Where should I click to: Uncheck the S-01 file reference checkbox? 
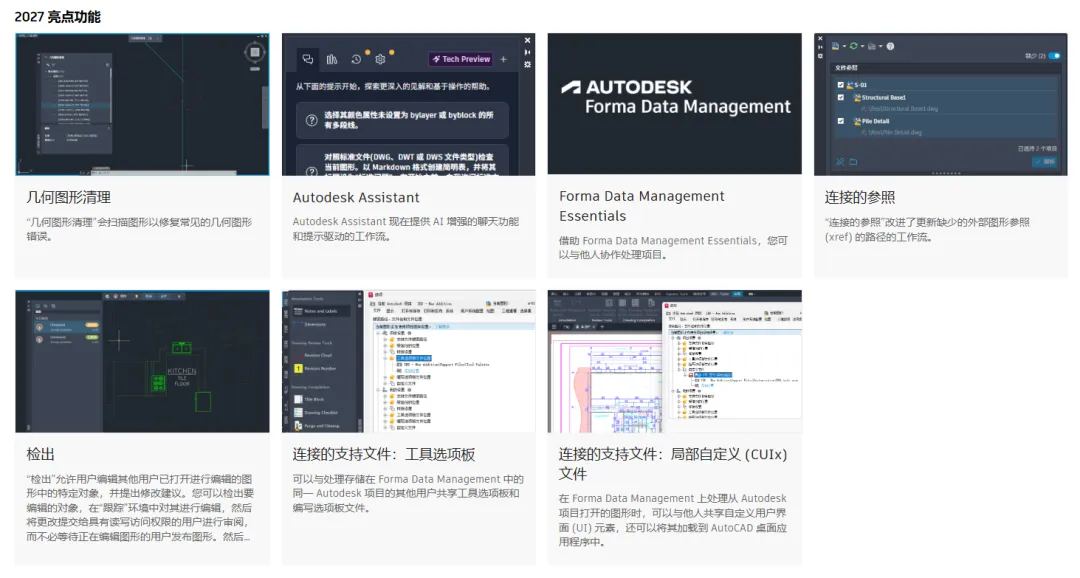pos(840,85)
